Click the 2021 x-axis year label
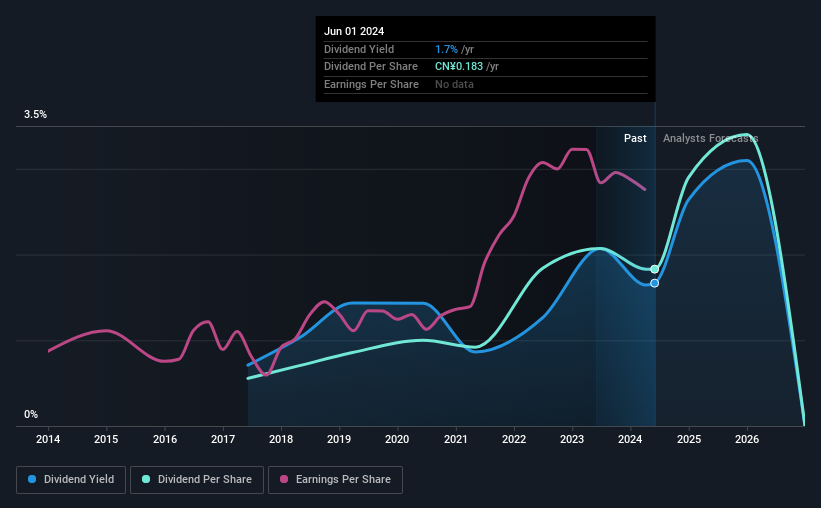Viewport: 821px width, 508px height. coord(456,439)
